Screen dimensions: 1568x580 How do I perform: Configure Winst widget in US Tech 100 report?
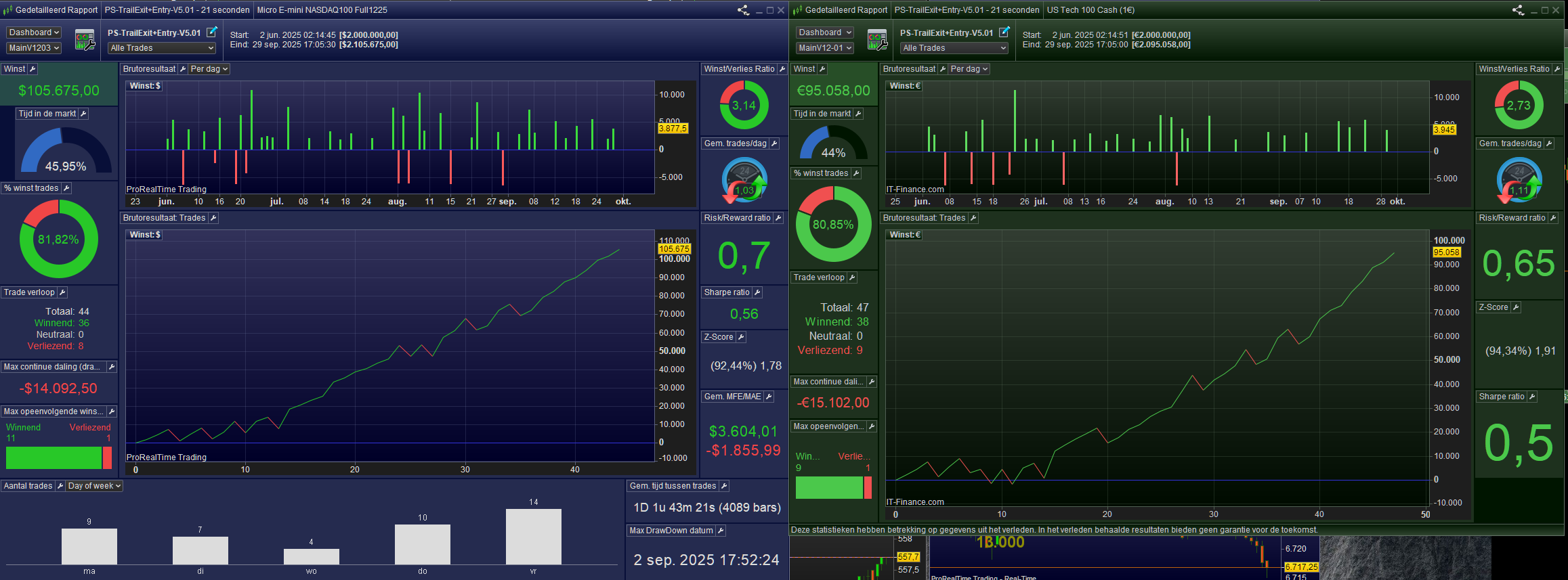(822, 69)
